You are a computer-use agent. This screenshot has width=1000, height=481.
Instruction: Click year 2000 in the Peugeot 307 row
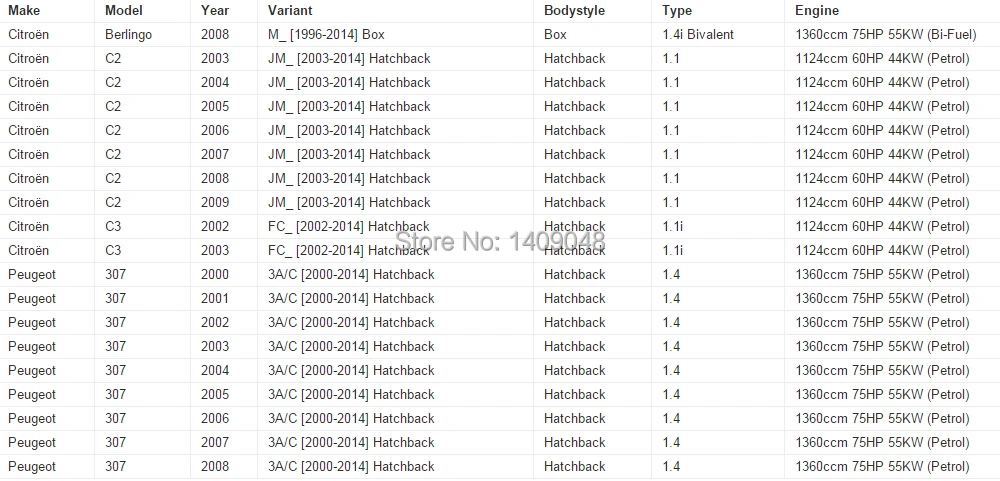pyautogui.click(x=215, y=274)
